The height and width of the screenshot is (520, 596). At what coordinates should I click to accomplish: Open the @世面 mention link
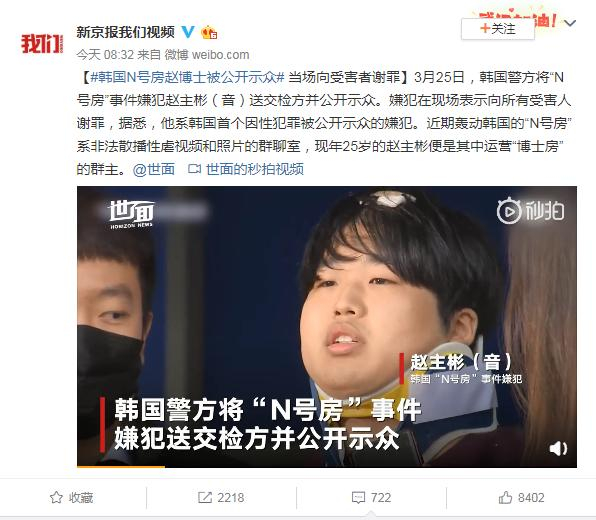coord(154,169)
